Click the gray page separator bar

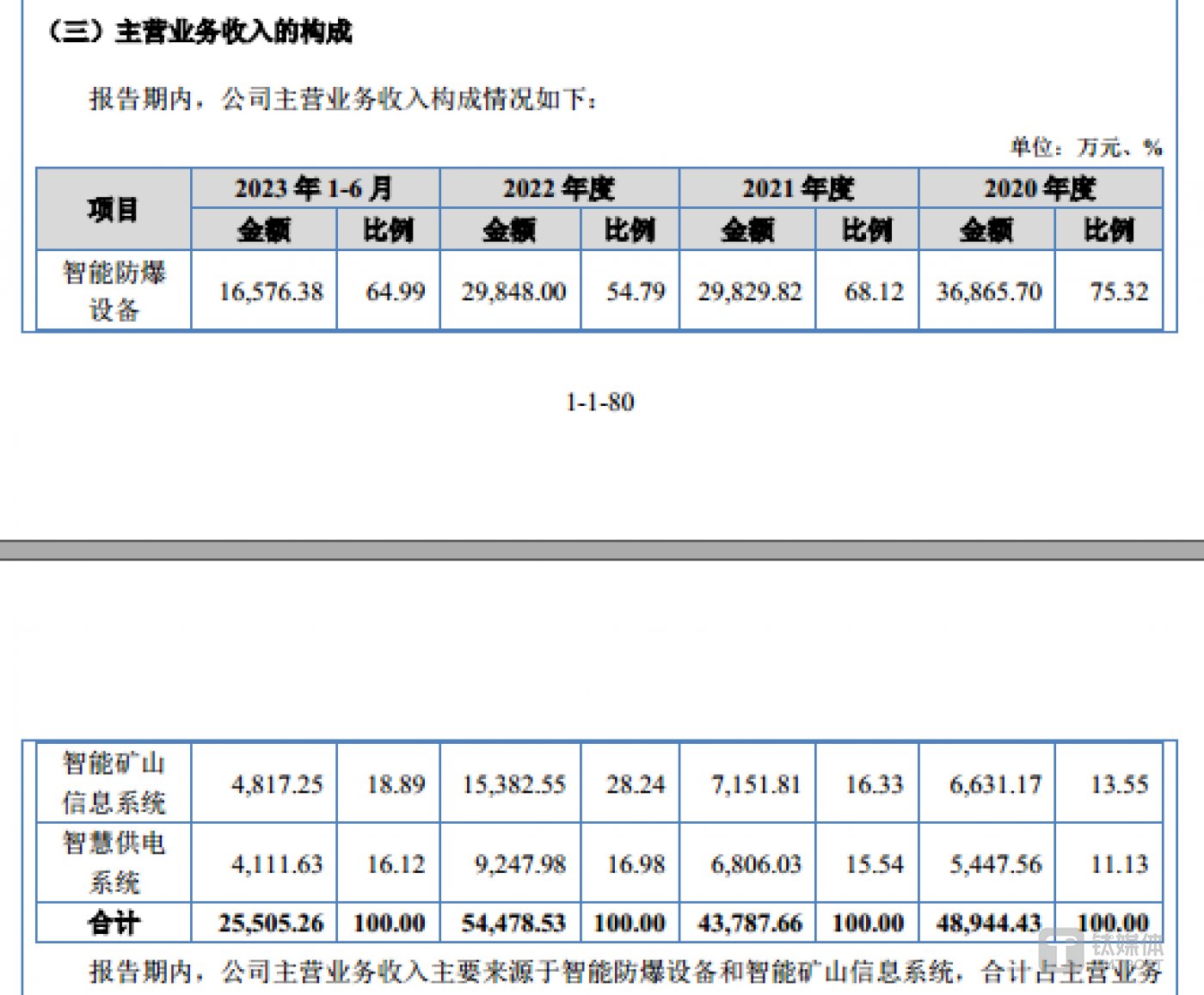(x=602, y=550)
